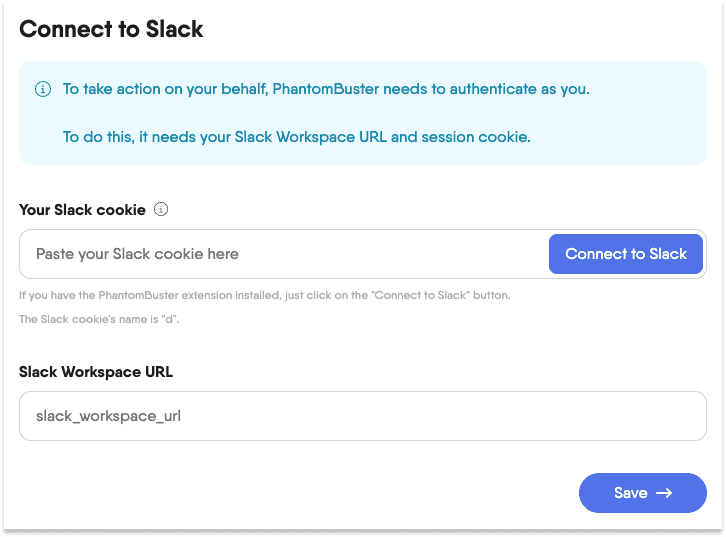Image resolution: width=726 pixels, height=537 pixels.
Task: Click the arrow icon on the Save button
Action: coord(664,493)
